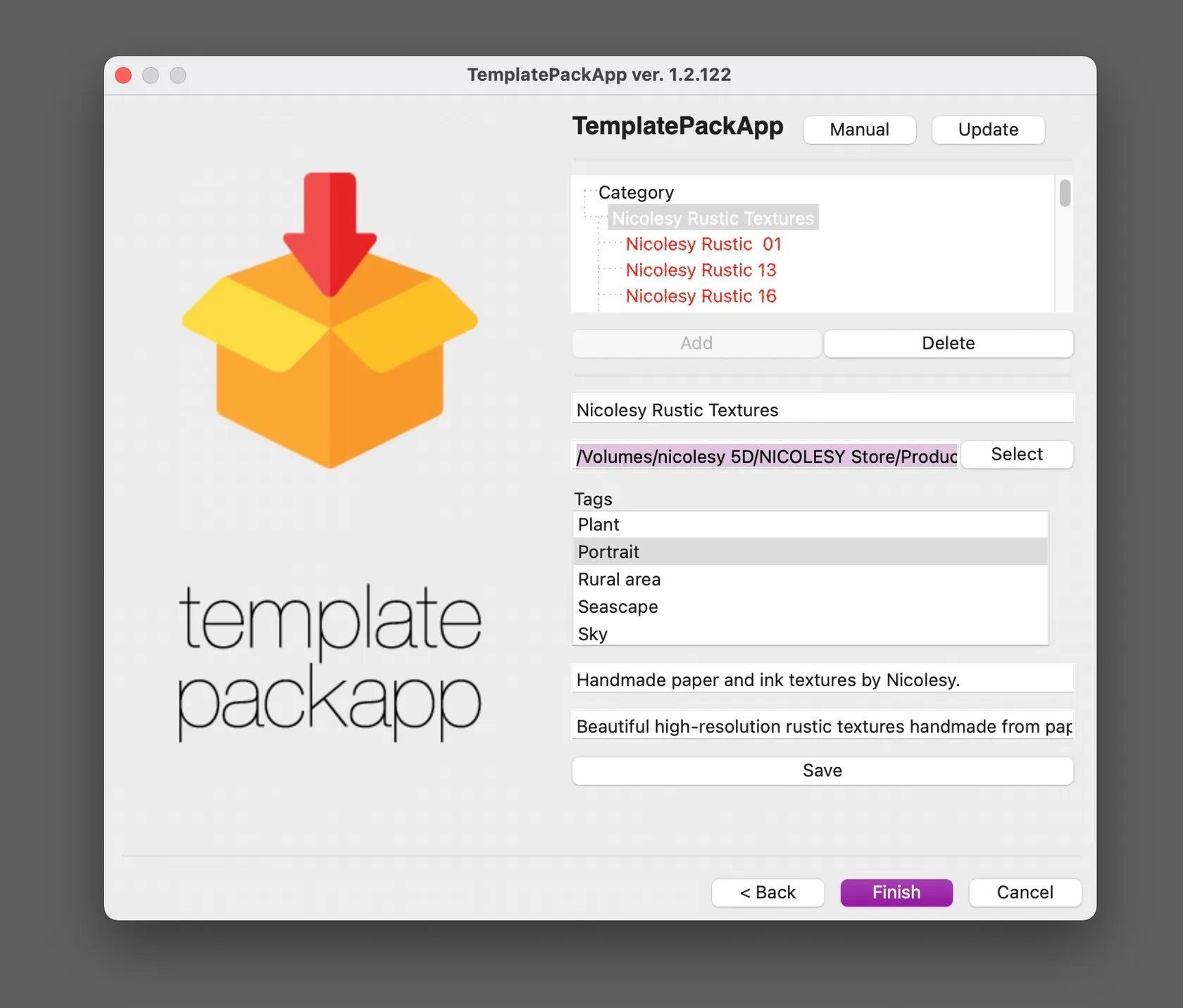Viewport: 1183px width, 1008px height.
Task: Select the Category root tree node
Action: (x=635, y=192)
